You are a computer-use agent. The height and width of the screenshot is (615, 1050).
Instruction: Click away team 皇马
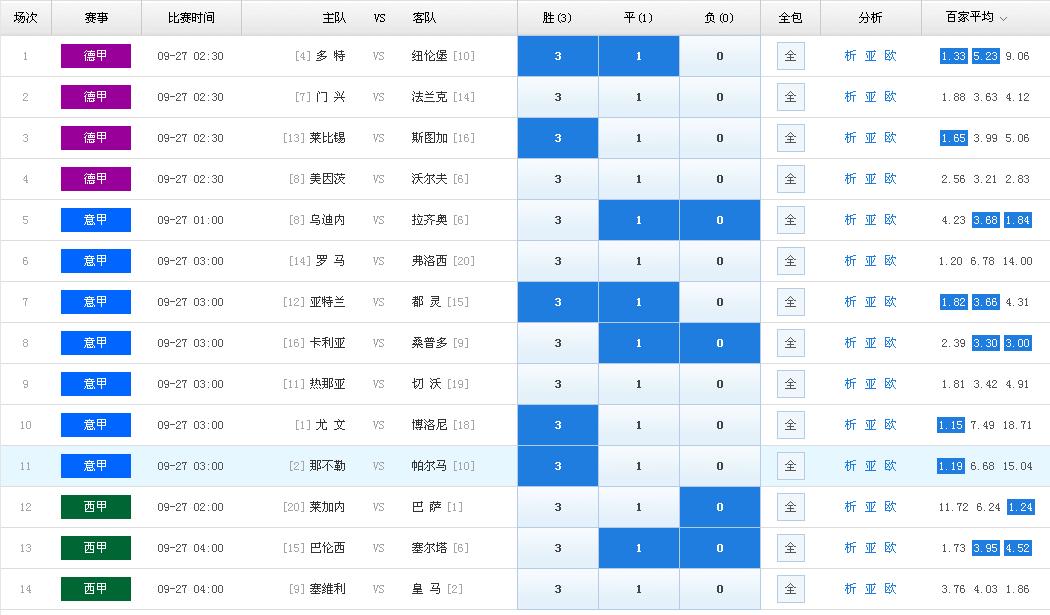click(x=427, y=589)
